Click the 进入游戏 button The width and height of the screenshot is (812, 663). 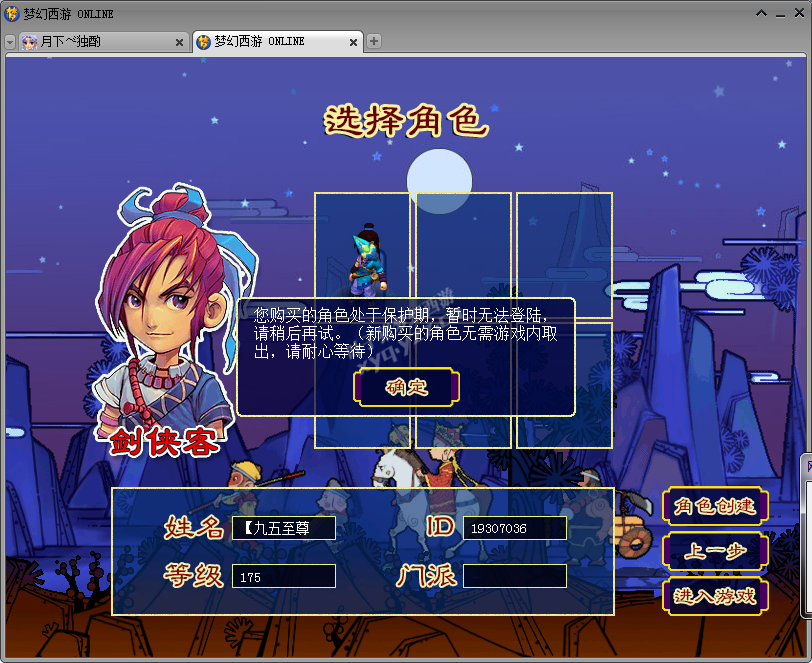715,596
